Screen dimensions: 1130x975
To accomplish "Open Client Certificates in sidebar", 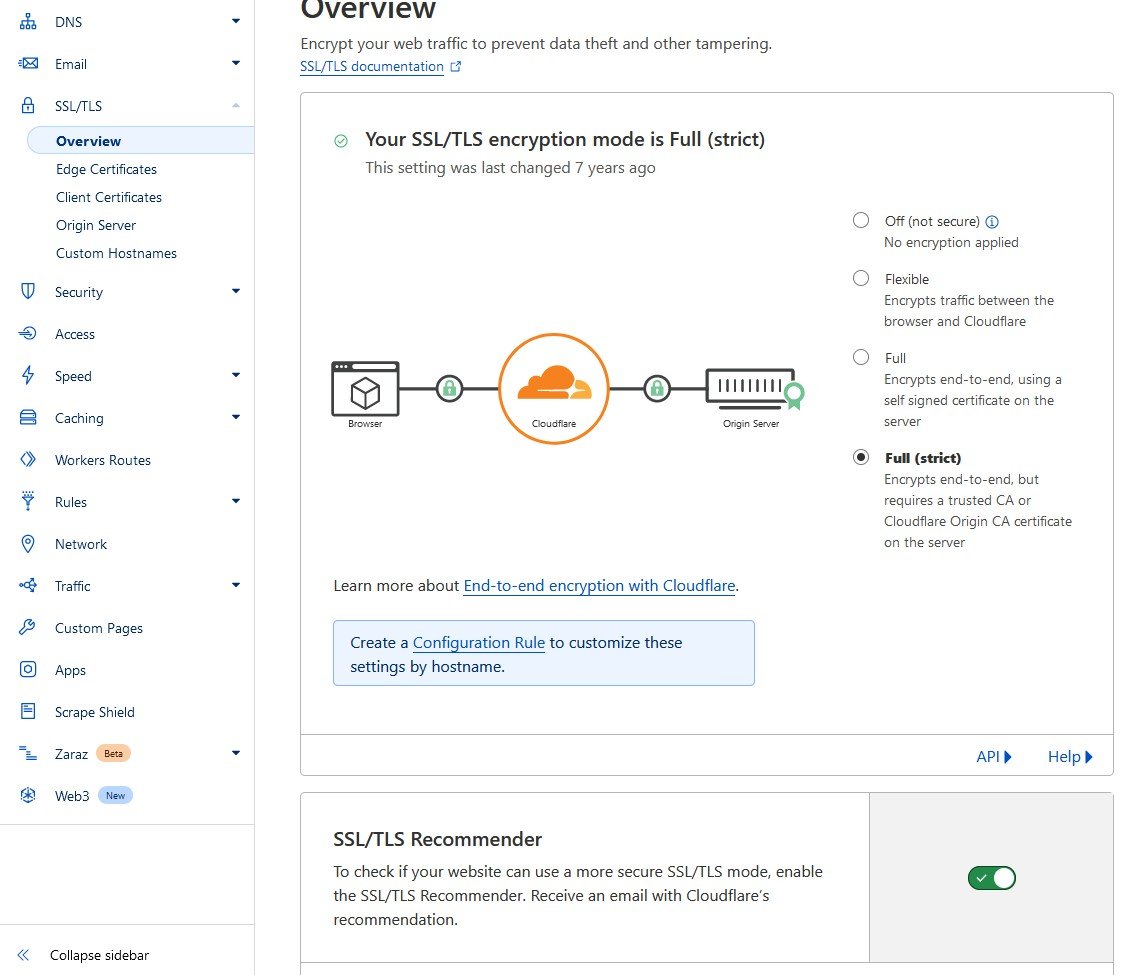I will pos(109,197).
